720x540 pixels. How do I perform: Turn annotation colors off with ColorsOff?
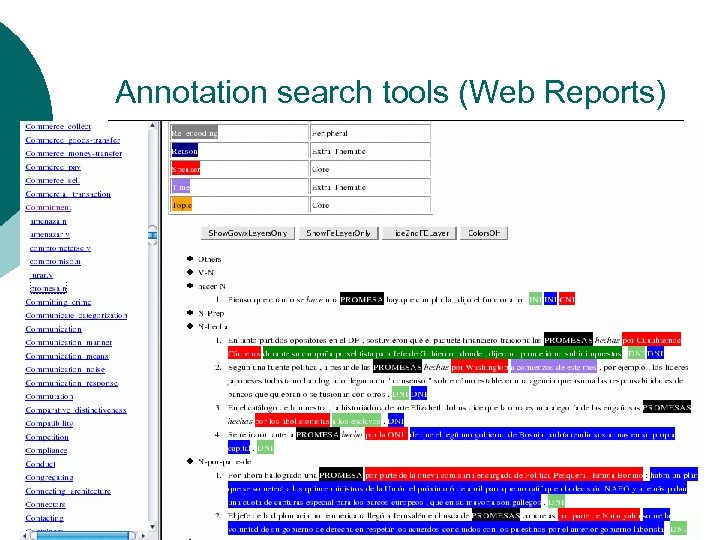coord(484,233)
